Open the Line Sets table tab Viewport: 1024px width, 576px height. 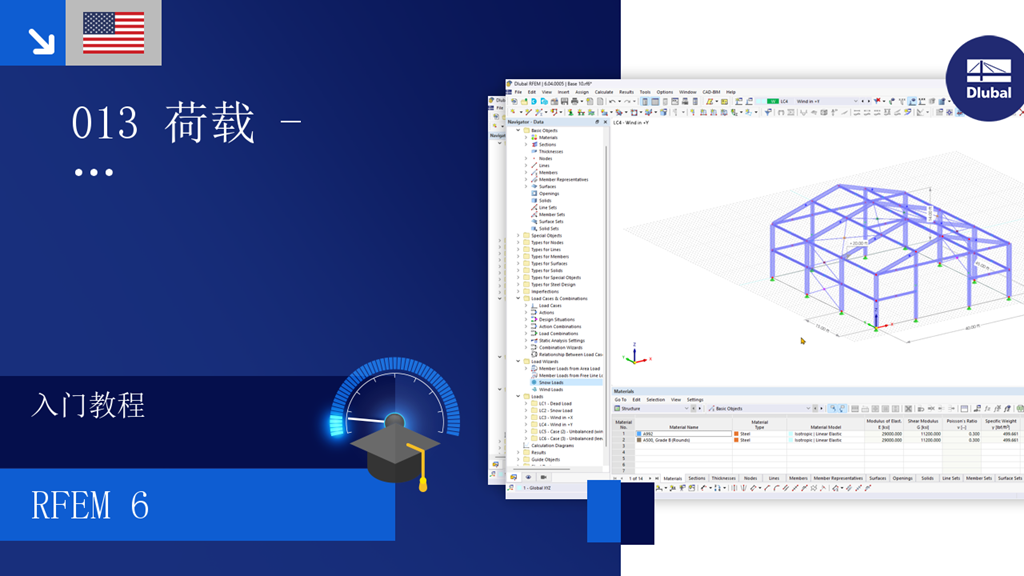click(x=950, y=478)
